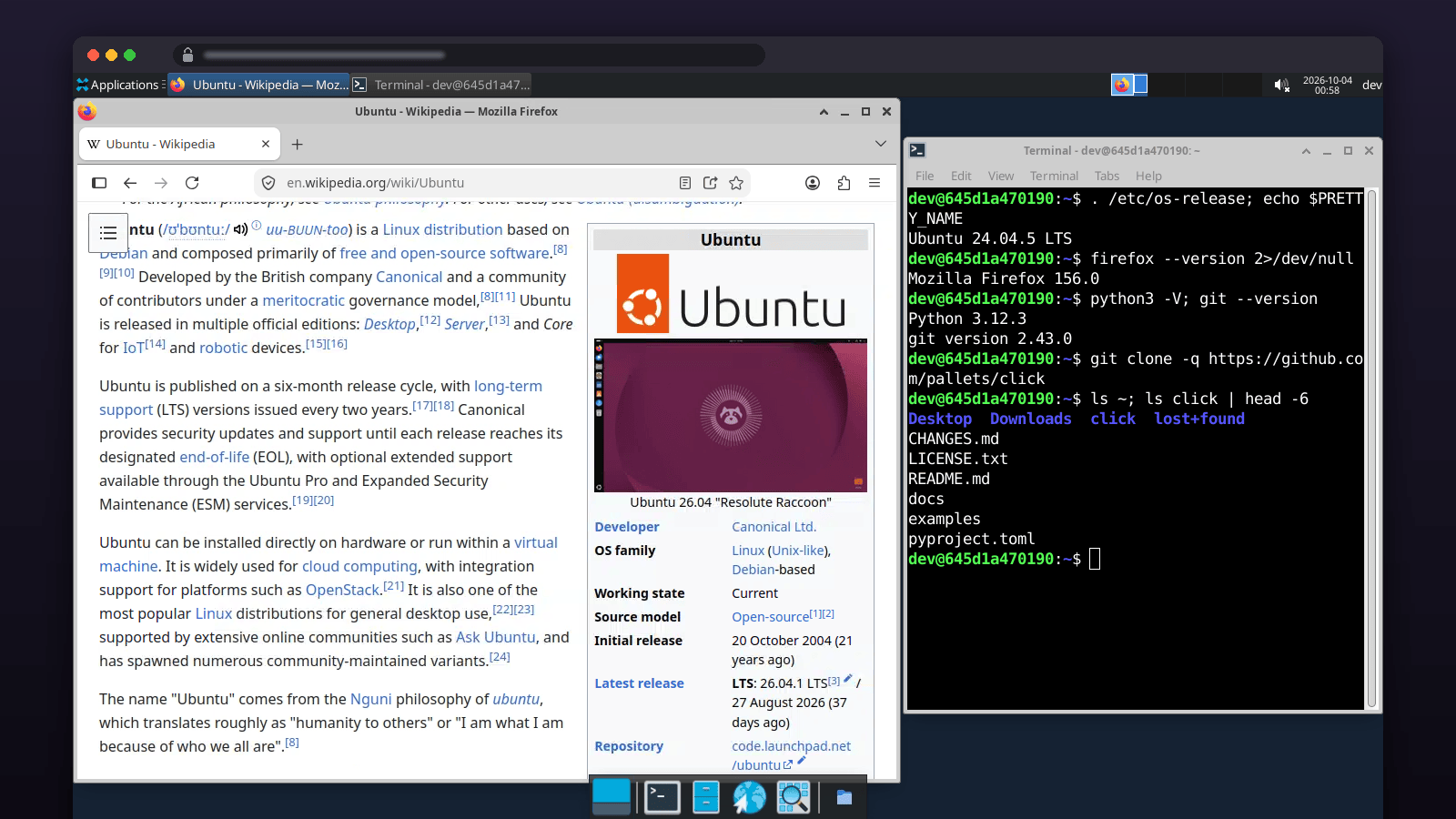The width and height of the screenshot is (1456, 819).
Task: Open the Terminal Tabs menu
Action: pos(1107,176)
